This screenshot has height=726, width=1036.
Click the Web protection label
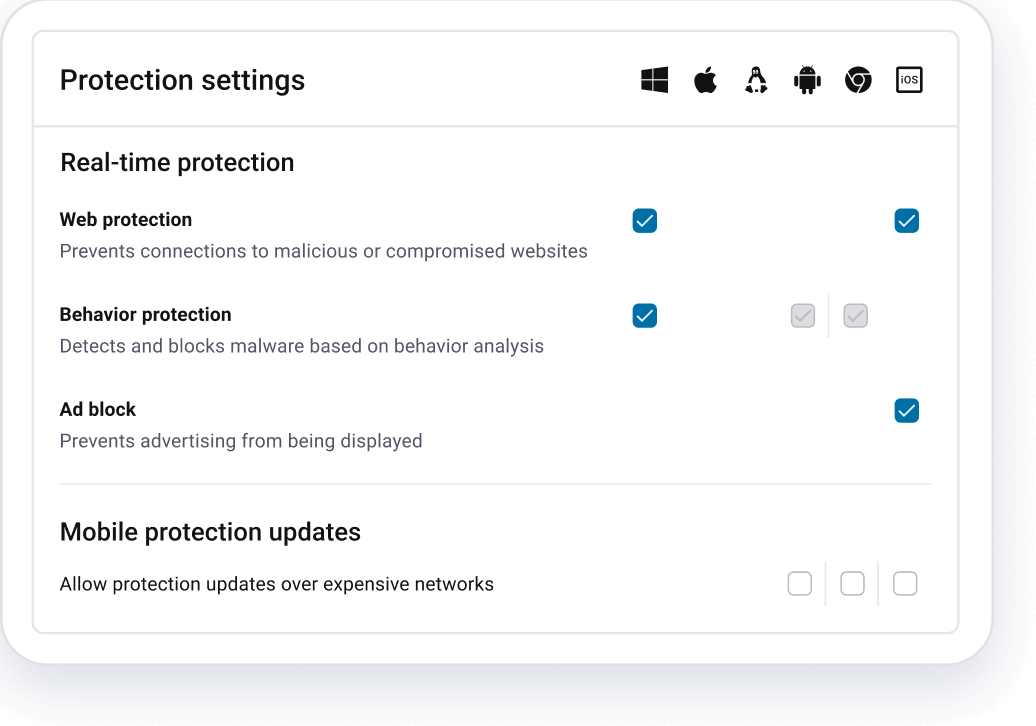tap(126, 219)
